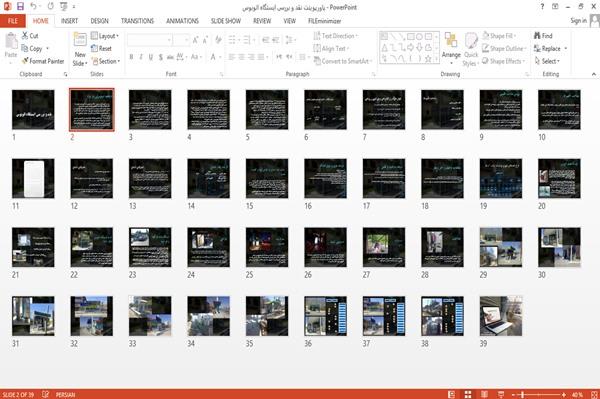600x399 pixels.
Task: Open Ribbon Display Options
Action: coord(555,7)
